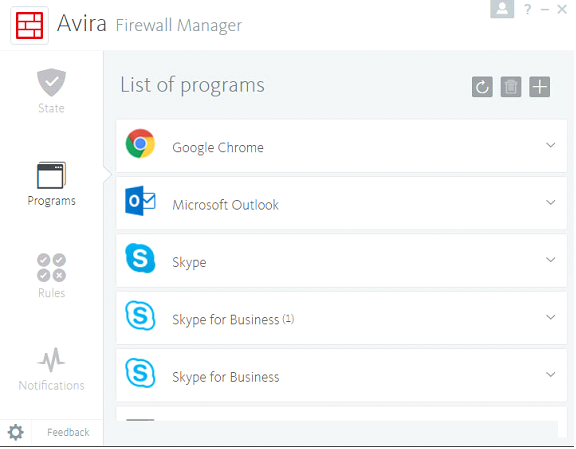The image size is (576, 449).
Task: Select the Microsoft Outlook program name
Action: pos(226,205)
